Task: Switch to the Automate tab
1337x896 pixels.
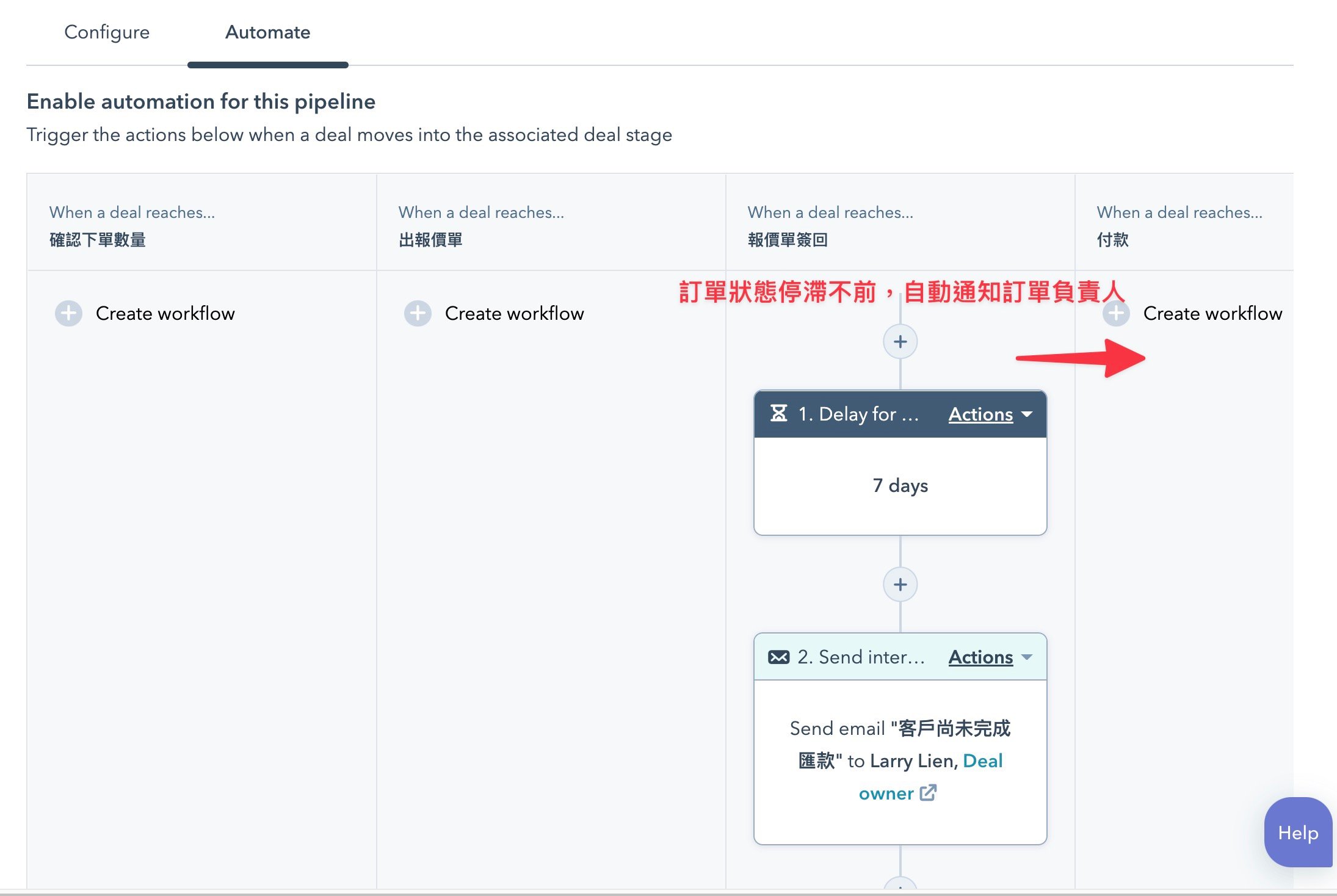Action: [267, 32]
